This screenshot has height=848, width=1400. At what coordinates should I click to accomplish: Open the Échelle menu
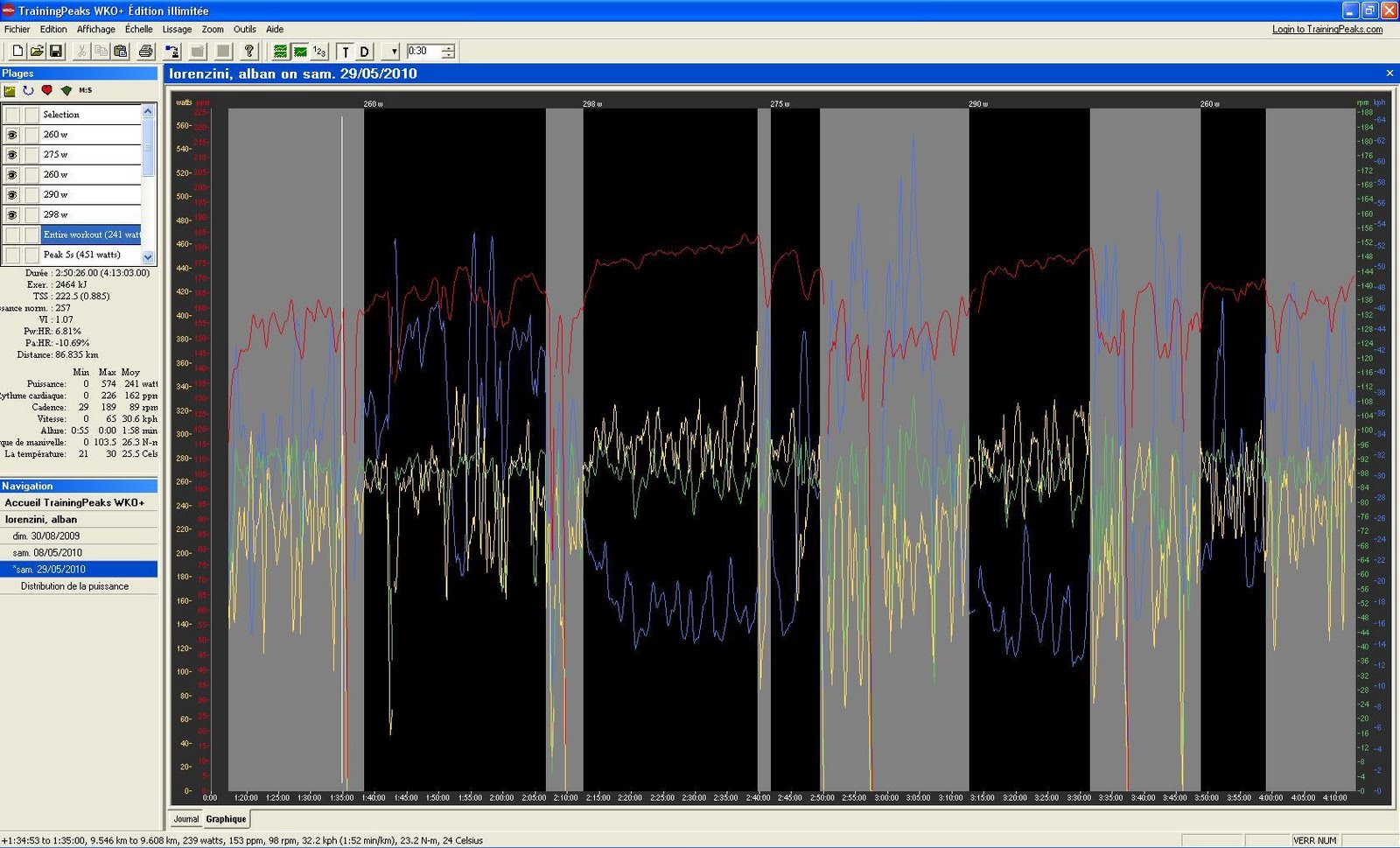coord(139,29)
